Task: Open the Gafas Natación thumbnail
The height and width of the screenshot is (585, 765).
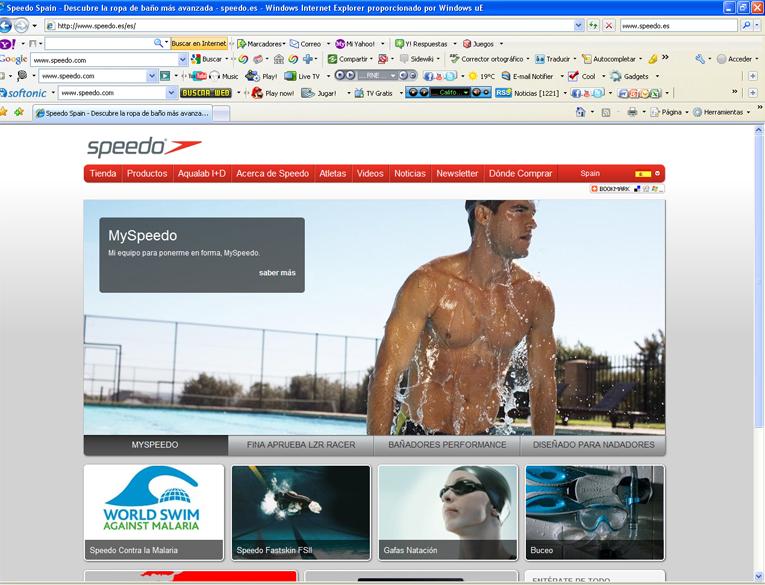Action: pyautogui.click(x=448, y=512)
